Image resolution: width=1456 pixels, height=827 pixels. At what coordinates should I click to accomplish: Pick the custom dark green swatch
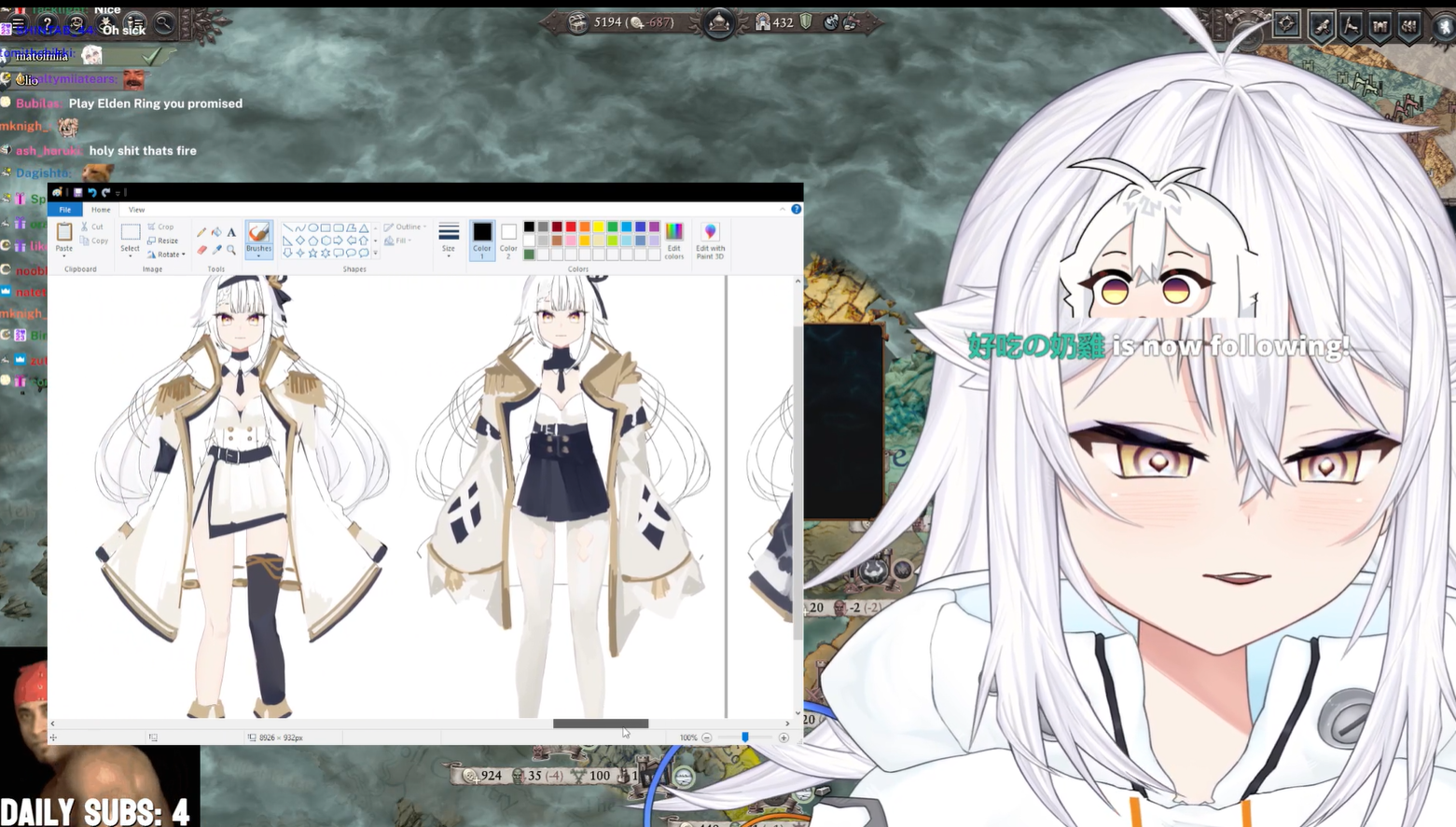(x=529, y=255)
